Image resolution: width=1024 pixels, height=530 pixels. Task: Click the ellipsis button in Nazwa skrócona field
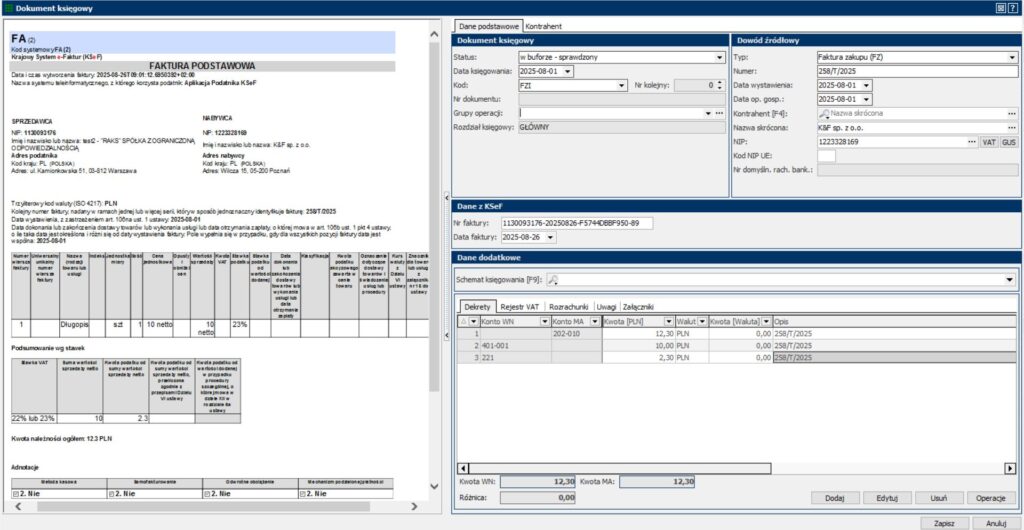tap(1013, 128)
